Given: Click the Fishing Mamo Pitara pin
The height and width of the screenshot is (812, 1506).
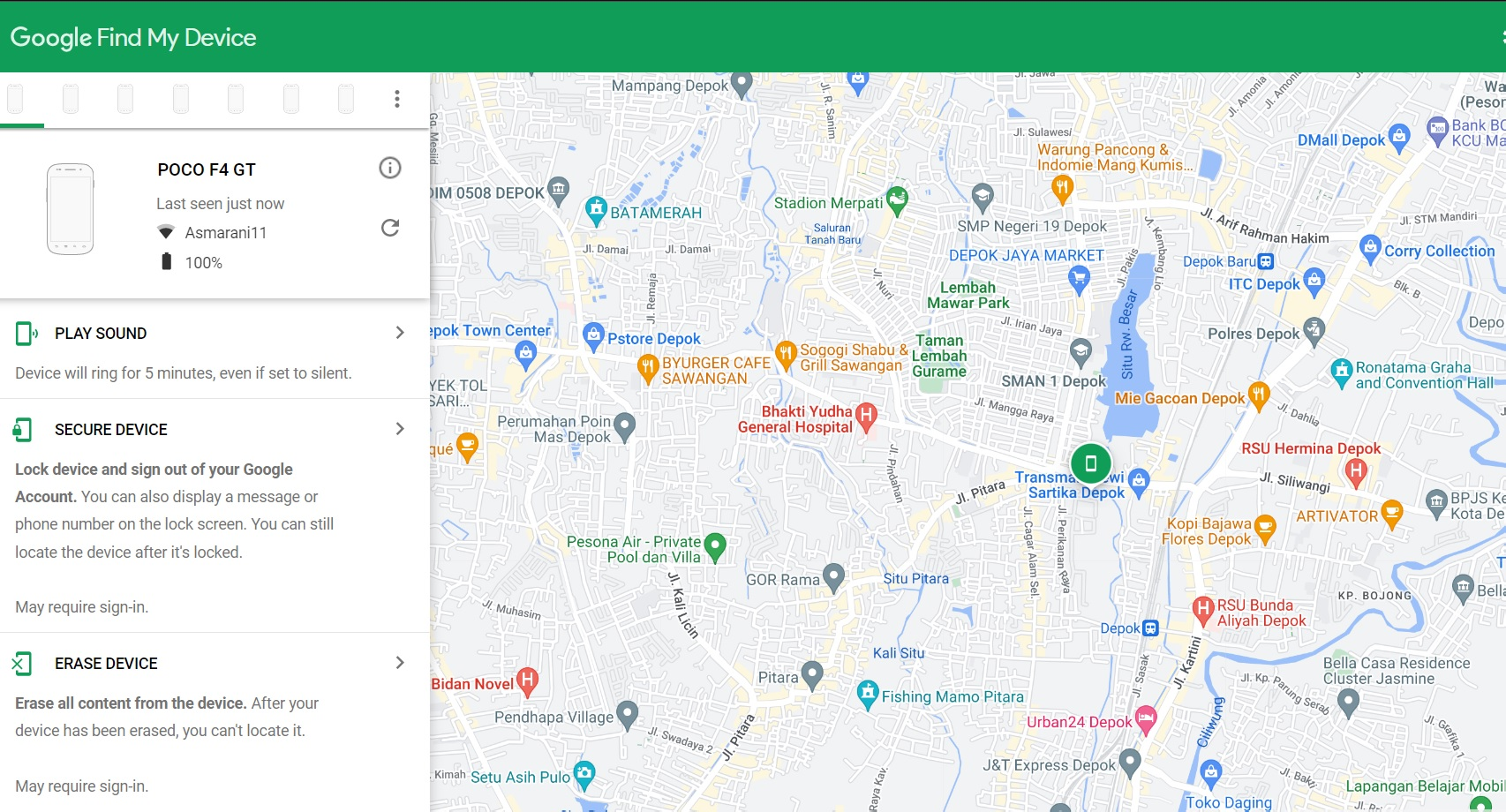Looking at the screenshot, I should pyautogui.click(x=869, y=695).
